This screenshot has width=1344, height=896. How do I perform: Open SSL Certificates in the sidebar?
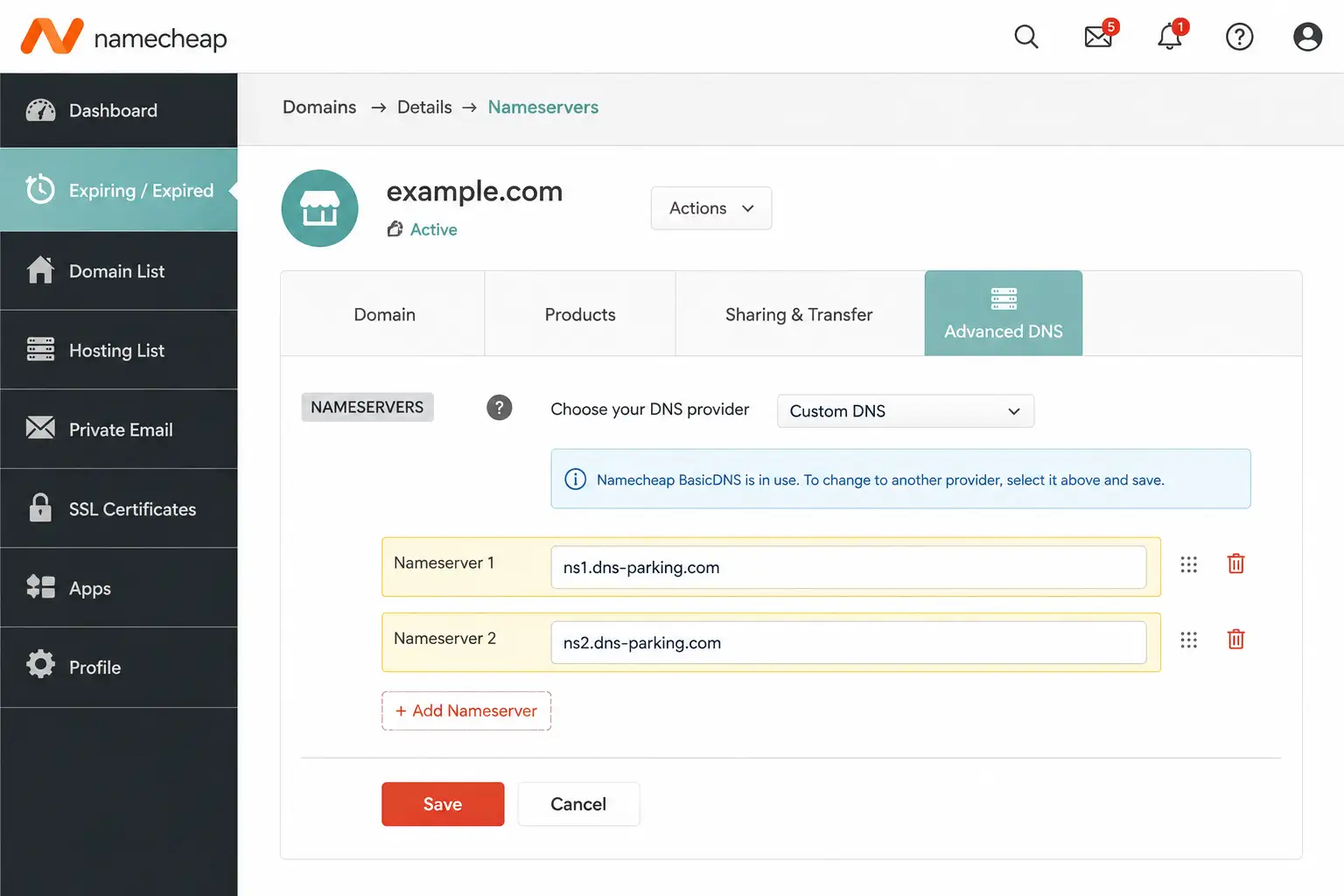click(x=119, y=508)
